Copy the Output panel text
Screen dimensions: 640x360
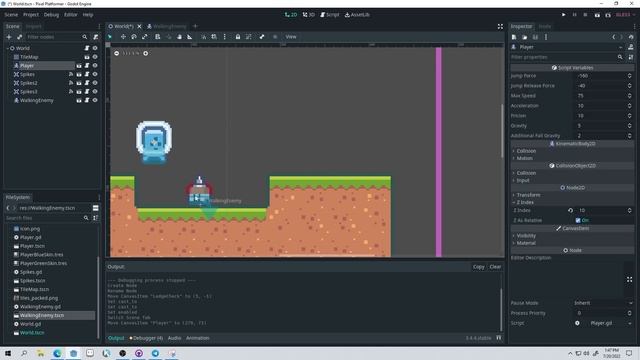pyautogui.click(x=478, y=267)
